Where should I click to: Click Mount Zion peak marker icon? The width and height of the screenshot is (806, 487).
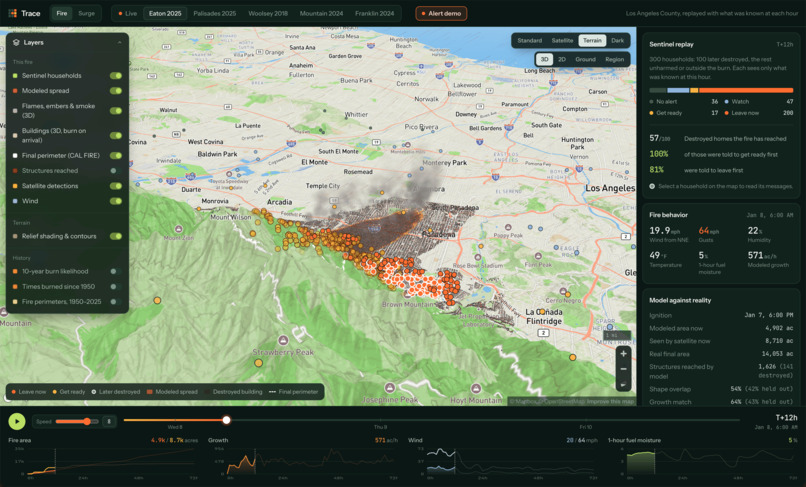[x=178, y=229]
